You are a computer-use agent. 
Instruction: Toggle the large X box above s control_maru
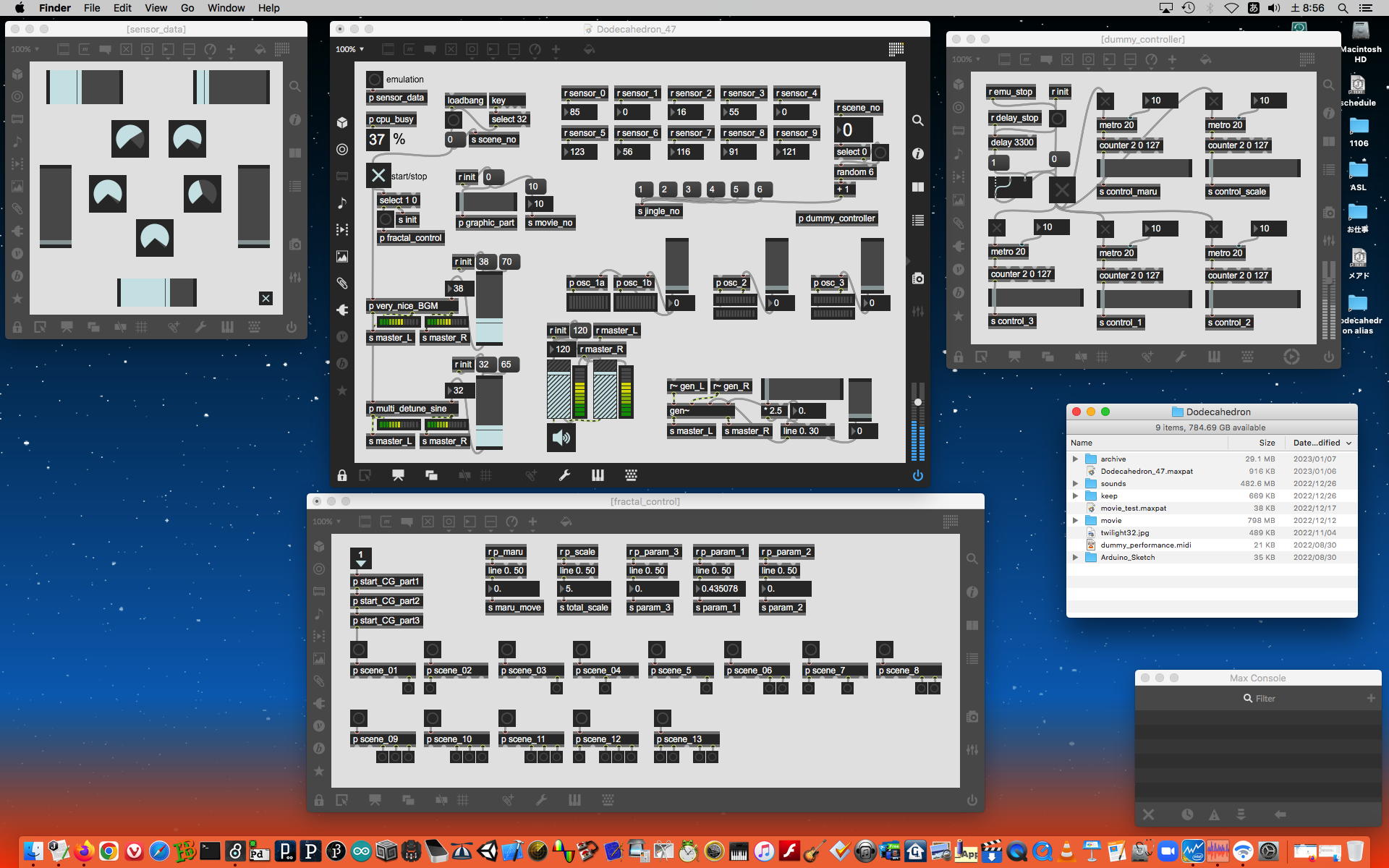tap(1061, 190)
